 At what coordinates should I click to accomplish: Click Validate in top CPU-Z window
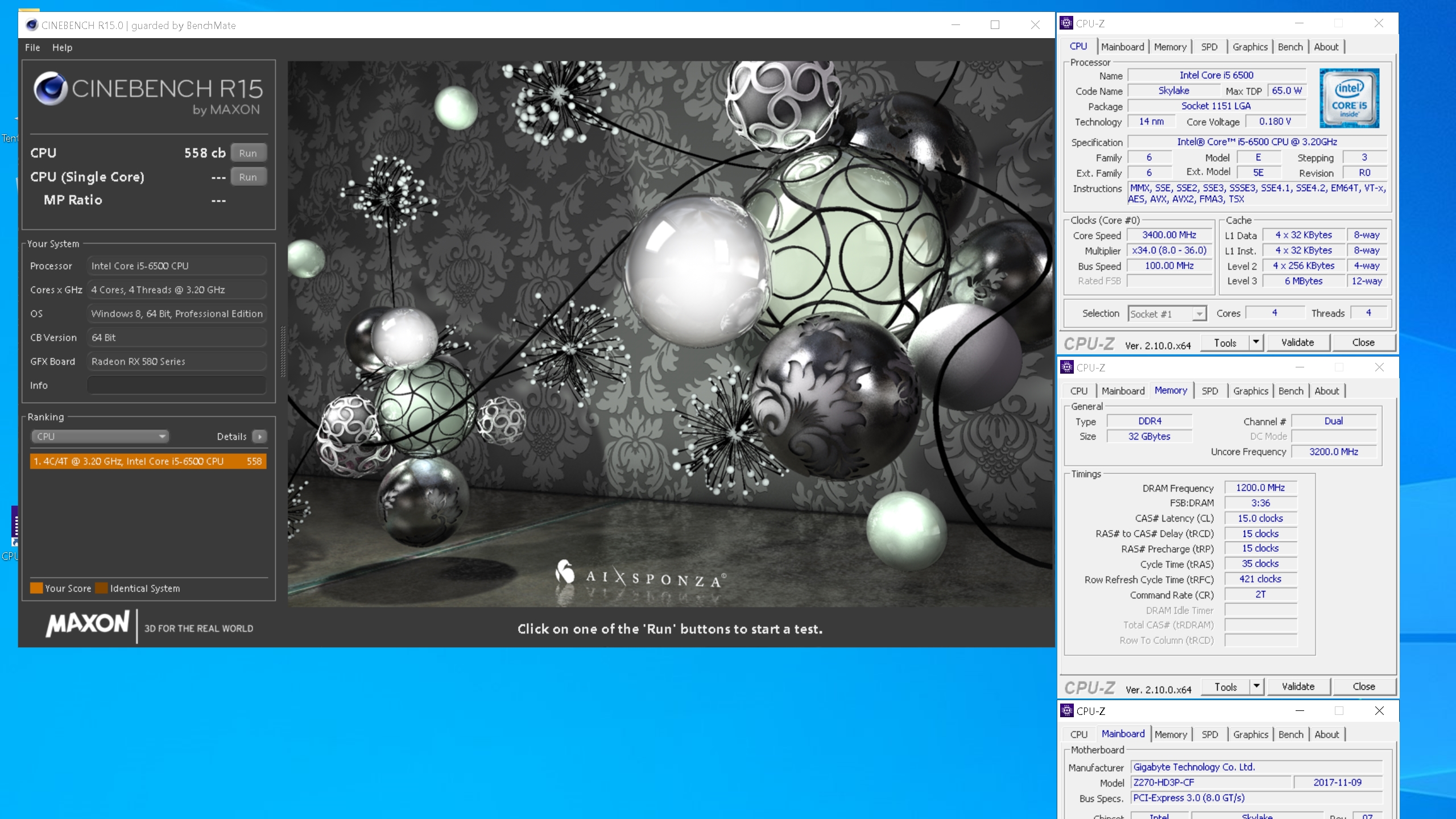[x=1297, y=343]
